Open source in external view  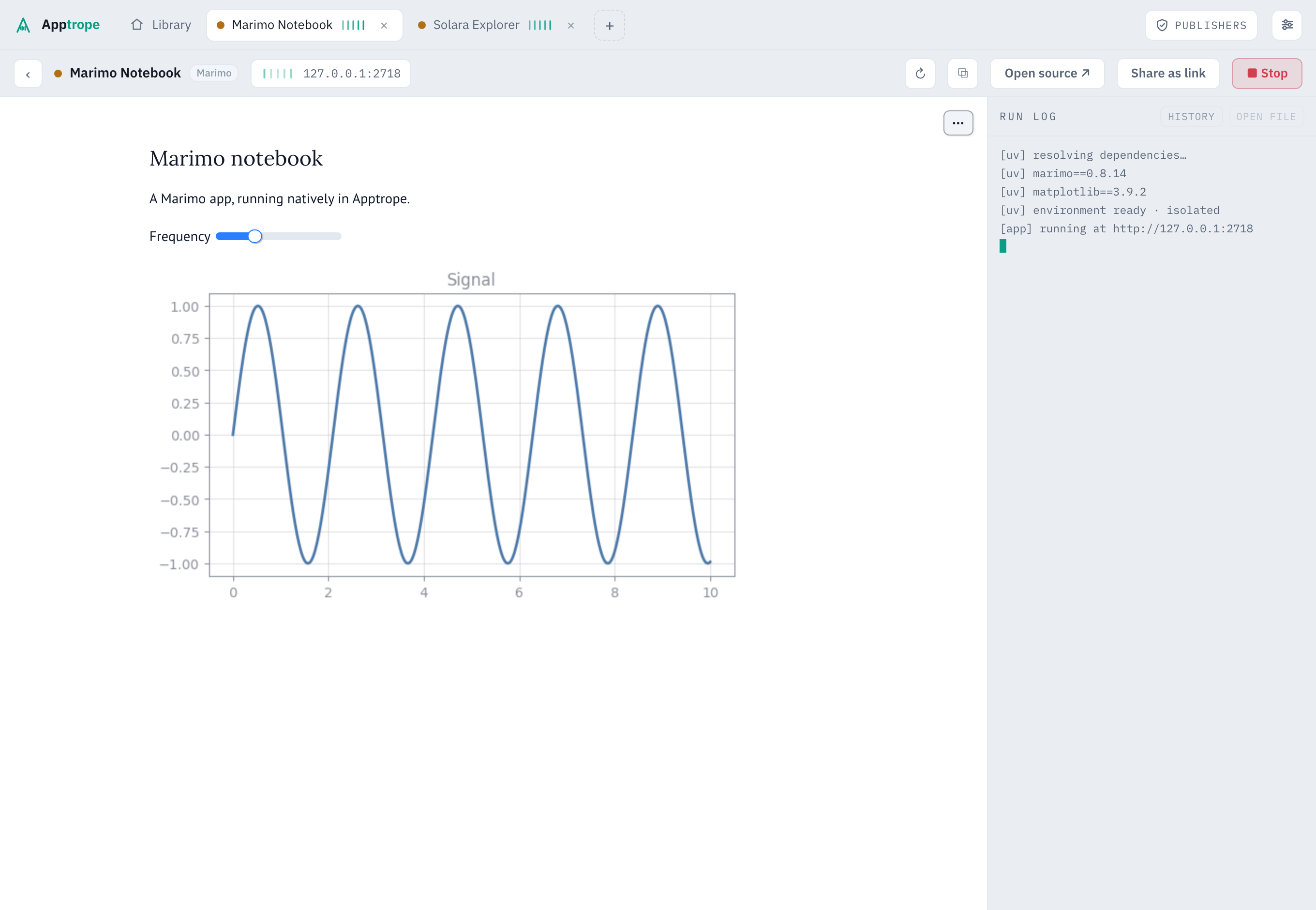pos(1047,74)
